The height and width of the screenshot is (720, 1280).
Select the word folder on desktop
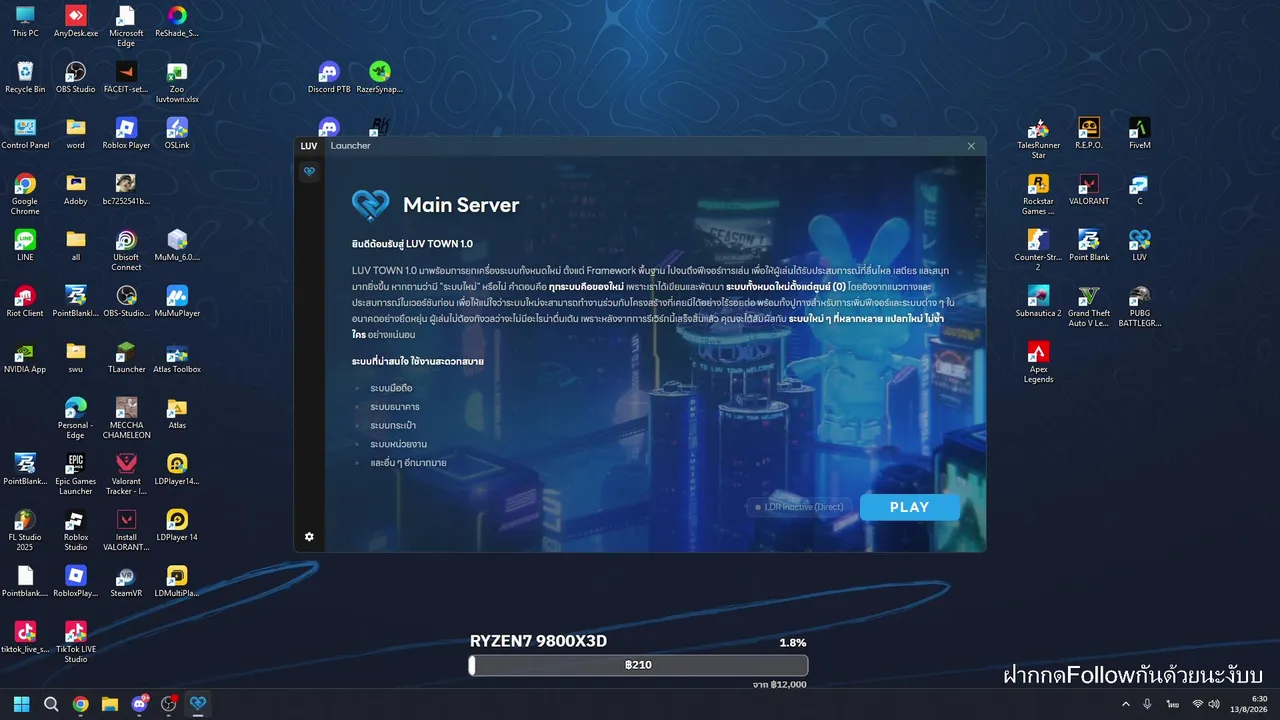pyautogui.click(x=76, y=133)
